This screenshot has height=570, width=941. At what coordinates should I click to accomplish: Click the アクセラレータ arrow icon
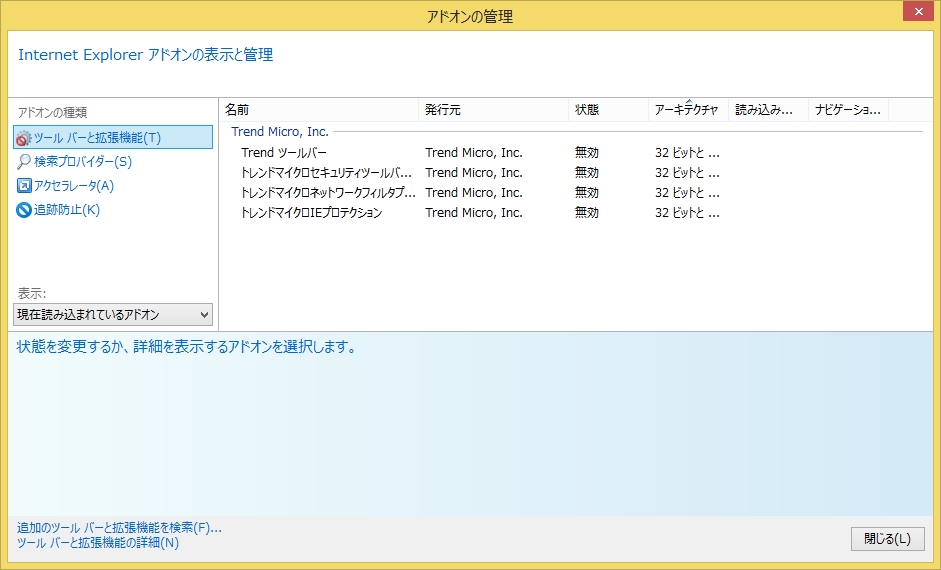click(23, 186)
